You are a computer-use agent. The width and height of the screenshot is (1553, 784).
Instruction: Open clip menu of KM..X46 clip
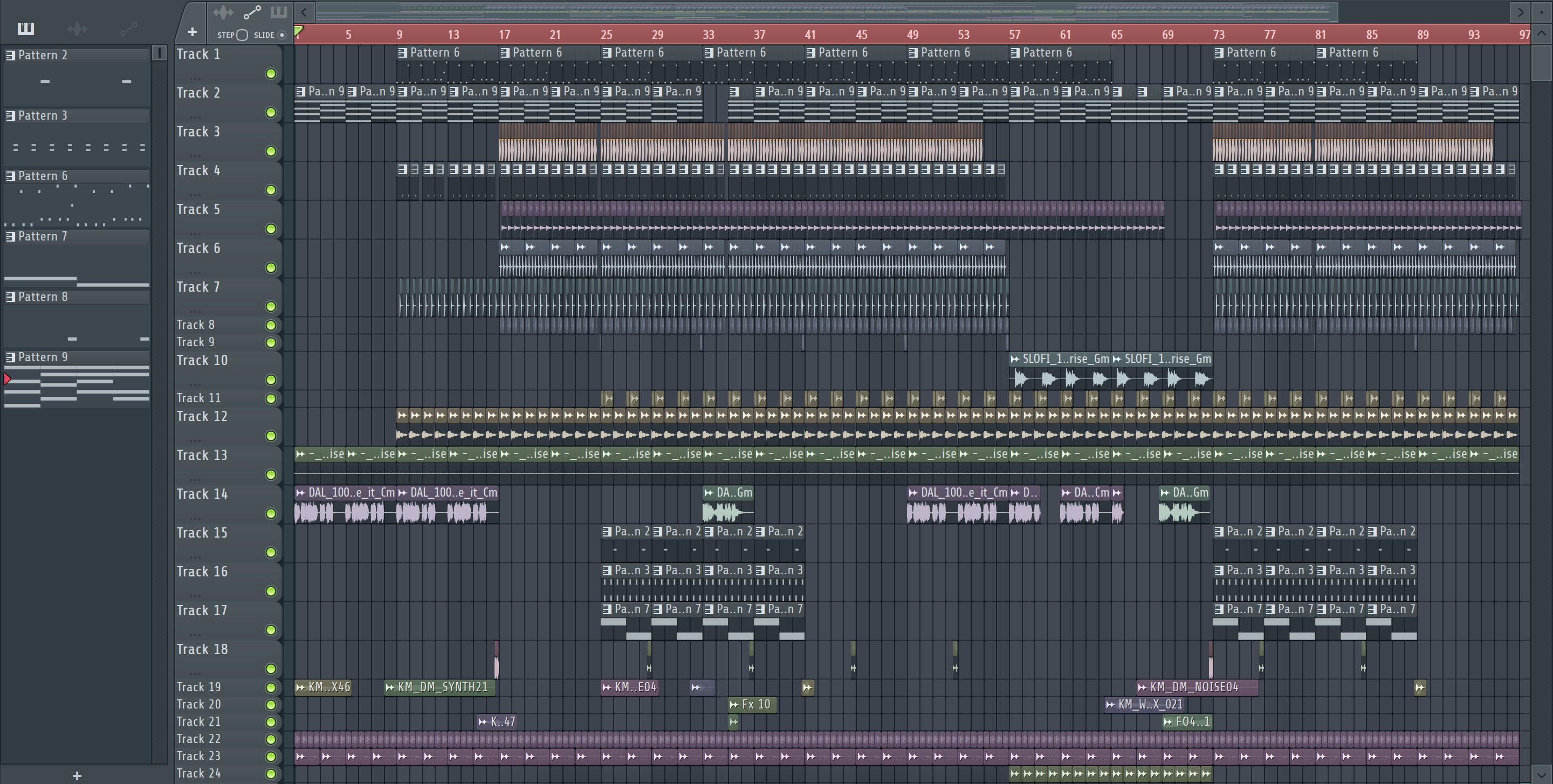click(300, 687)
